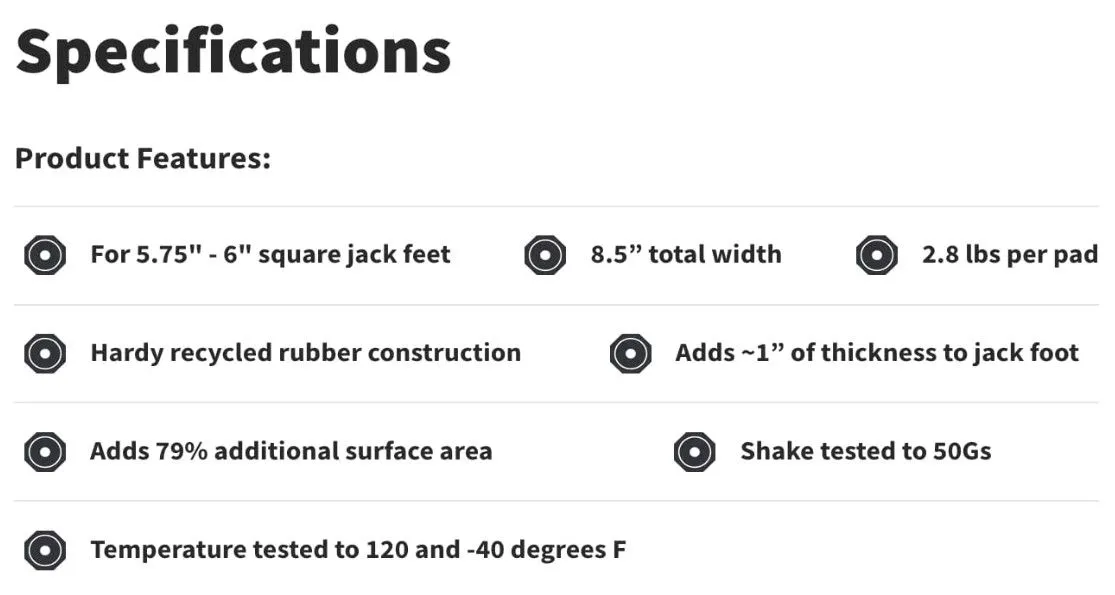1115x595 pixels.
Task: Select the text 'For 5.75" - 6" square jack feet'
Action: coord(270,255)
